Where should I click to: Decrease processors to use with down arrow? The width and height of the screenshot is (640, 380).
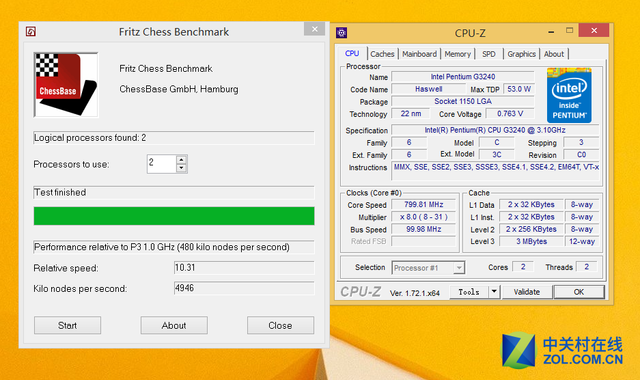tap(182, 168)
